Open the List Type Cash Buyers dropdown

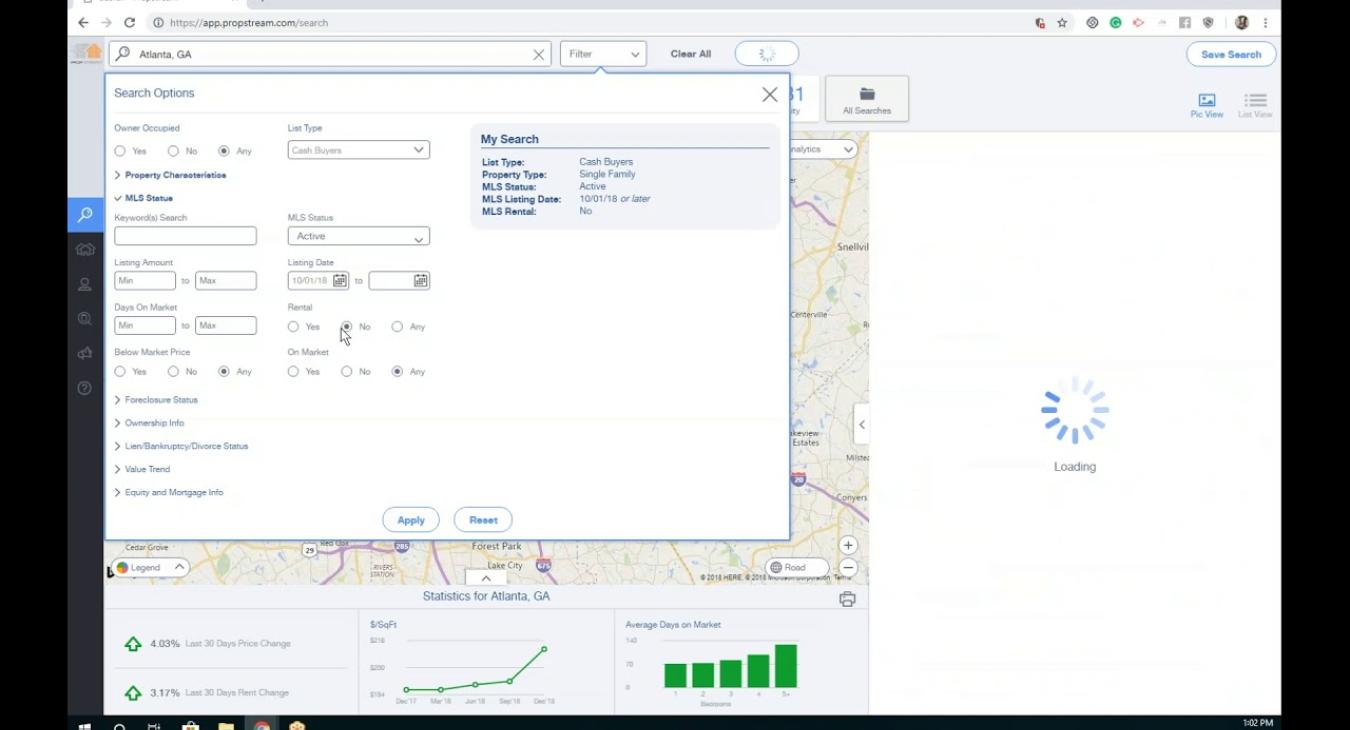(358, 150)
